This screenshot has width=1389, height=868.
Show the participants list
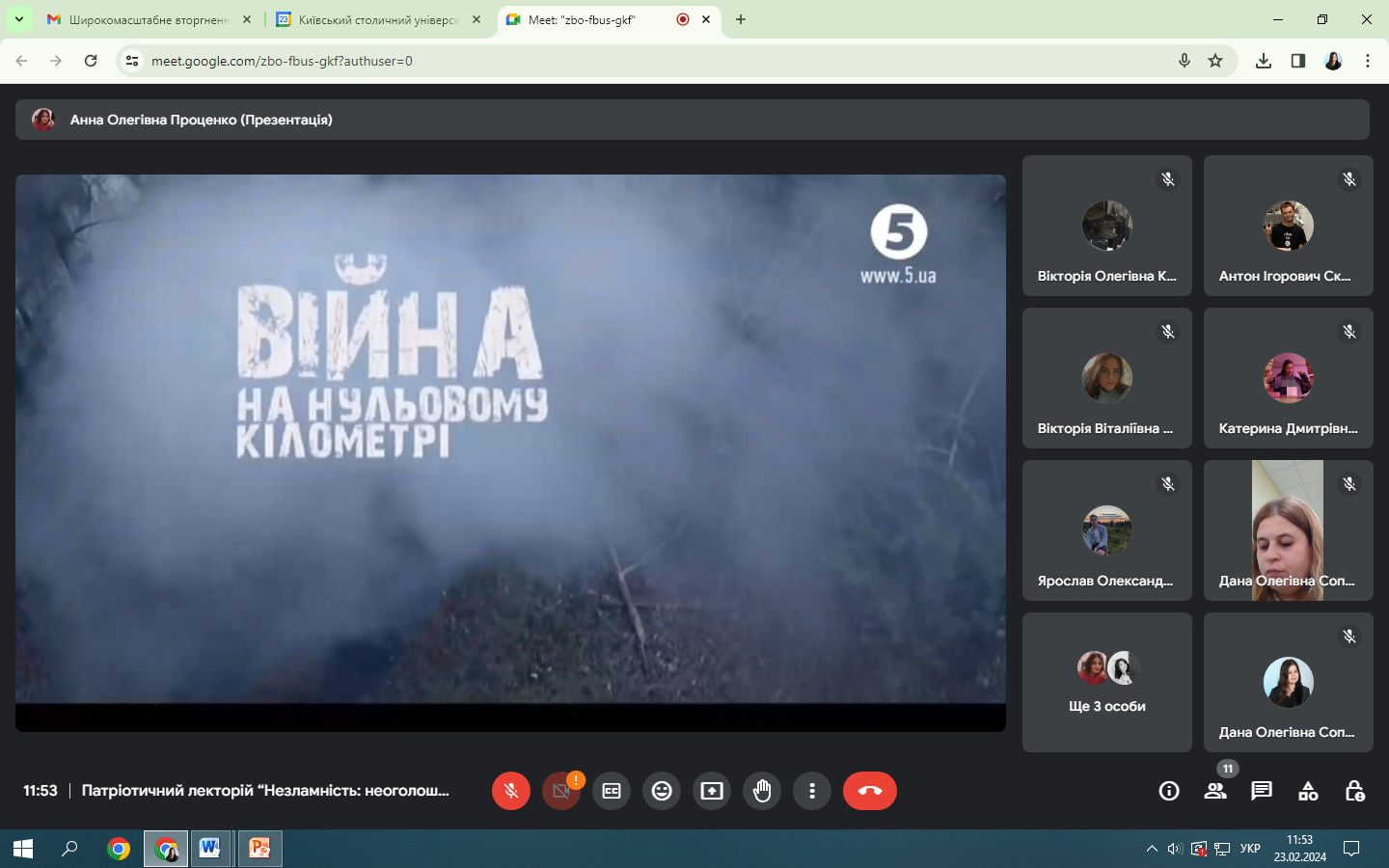(1215, 791)
